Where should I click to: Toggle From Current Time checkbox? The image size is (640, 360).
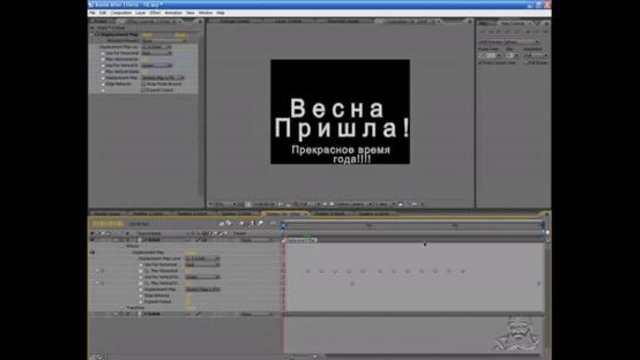click(x=480, y=63)
